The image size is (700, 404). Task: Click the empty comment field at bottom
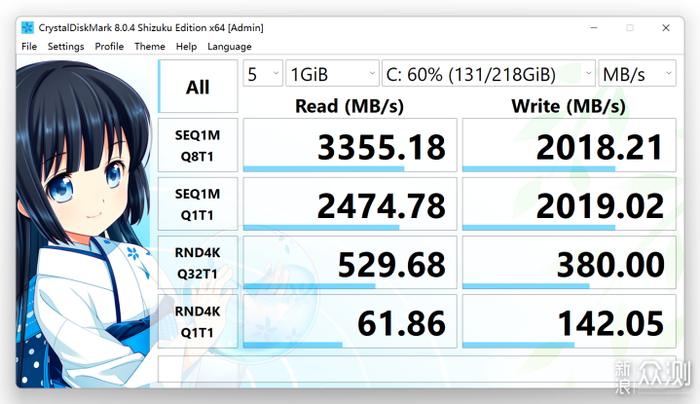pyautogui.click(x=417, y=369)
